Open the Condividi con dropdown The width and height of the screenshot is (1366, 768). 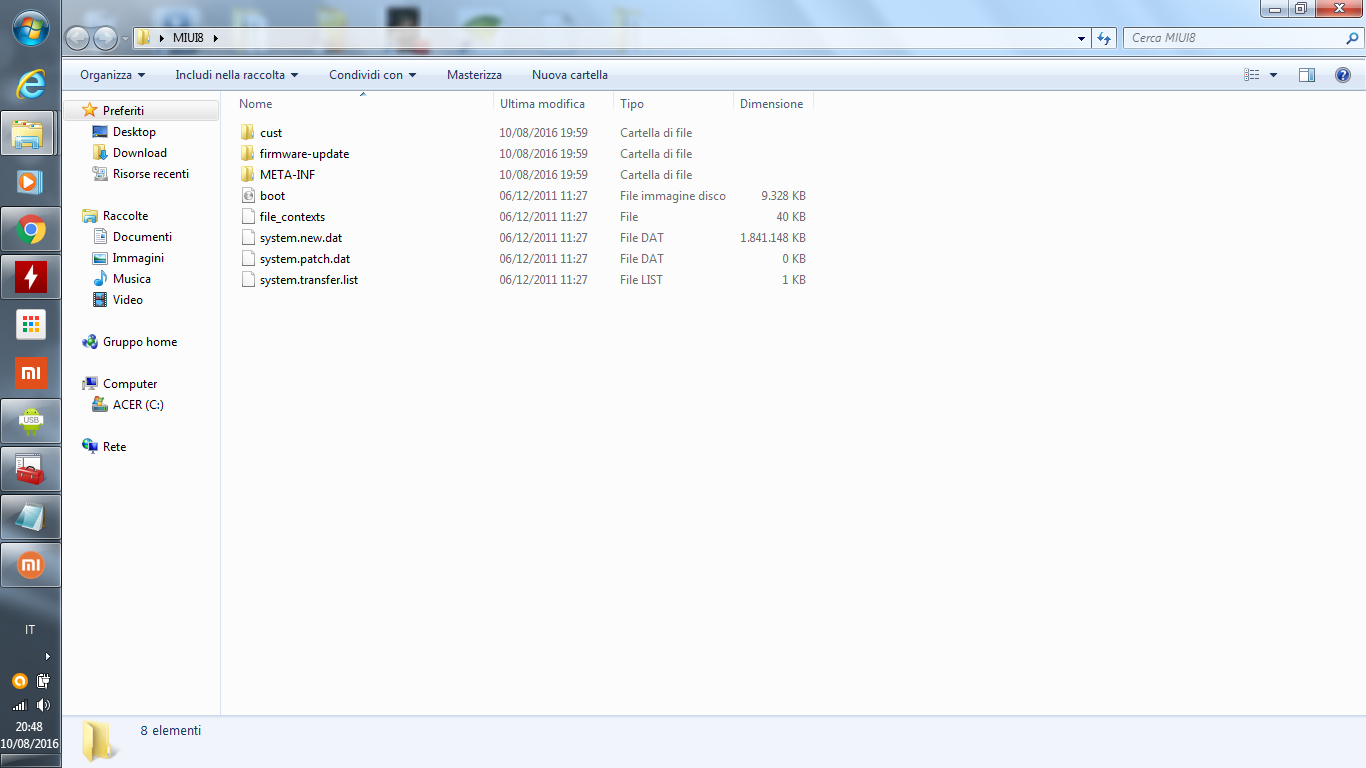[x=372, y=75]
